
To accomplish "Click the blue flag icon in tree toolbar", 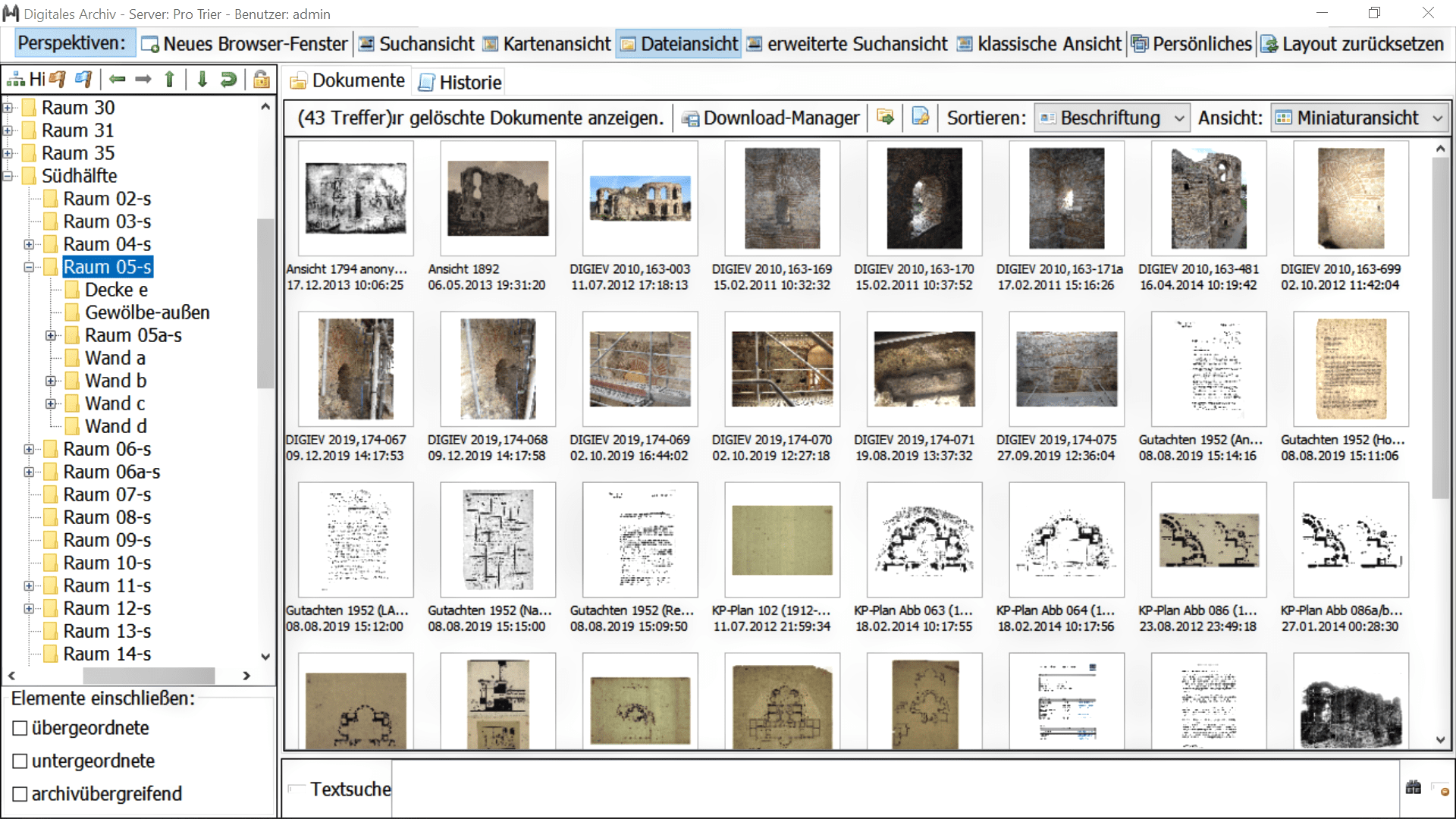I will click(83, 79).
